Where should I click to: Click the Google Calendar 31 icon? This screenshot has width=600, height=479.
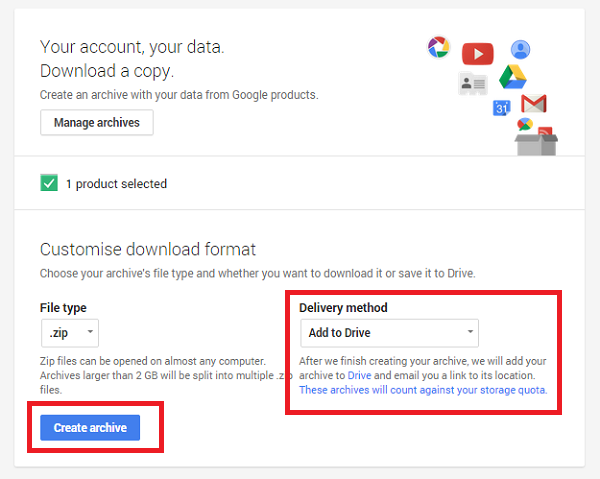coord(501,108)
